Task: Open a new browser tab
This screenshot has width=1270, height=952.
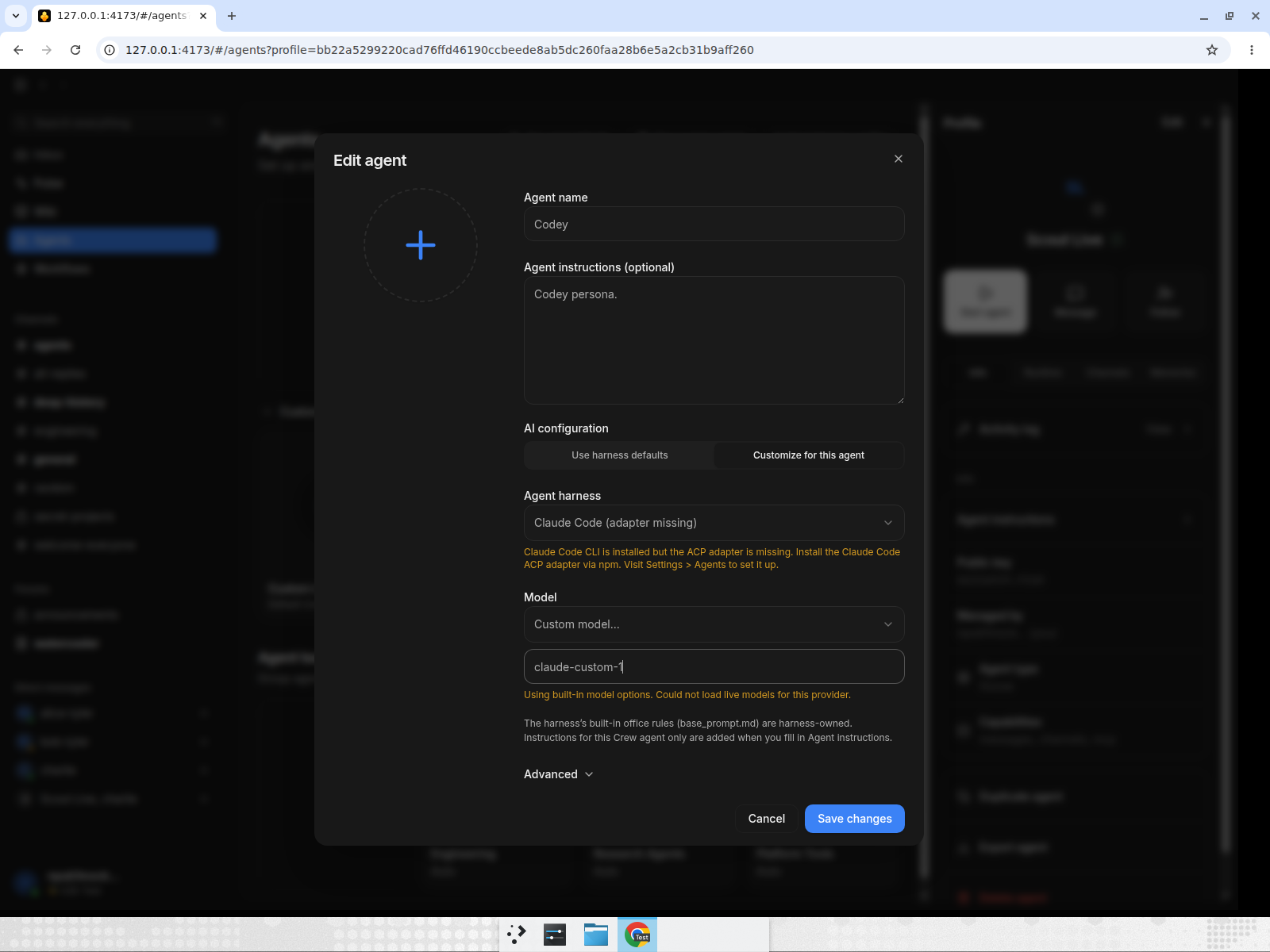Action: pyautogui.click(x=232, y=16)
